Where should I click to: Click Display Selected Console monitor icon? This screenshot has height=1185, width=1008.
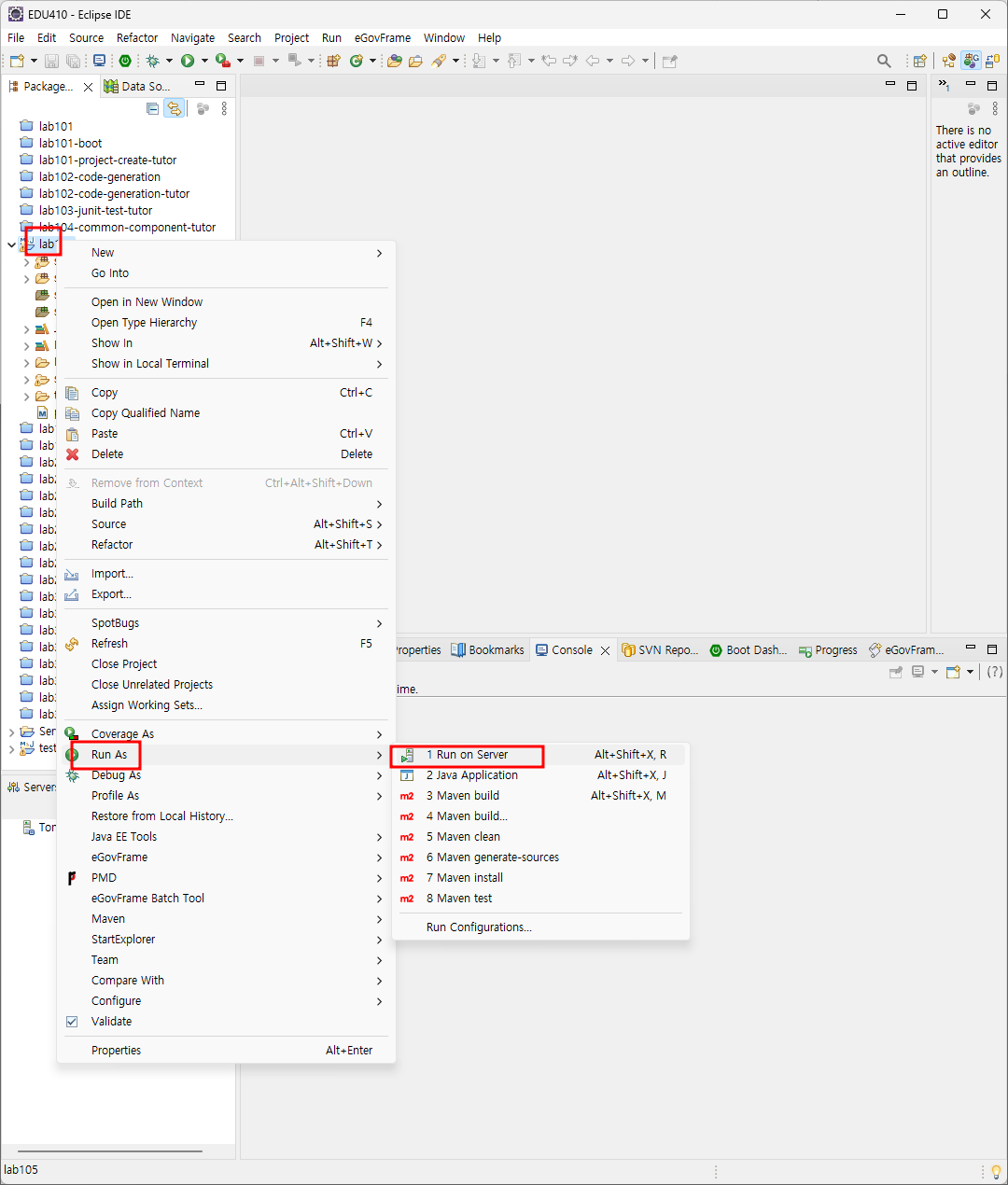coord(918,672)
